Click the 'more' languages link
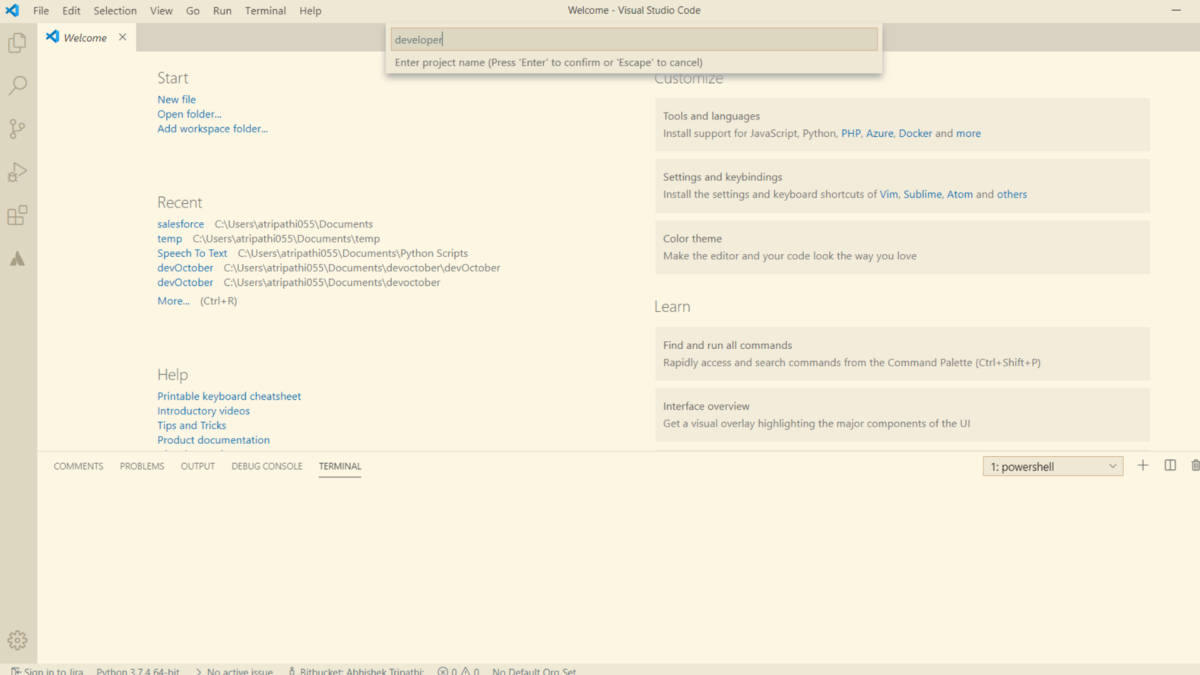The image size is (1200, 675). point(968,134)
